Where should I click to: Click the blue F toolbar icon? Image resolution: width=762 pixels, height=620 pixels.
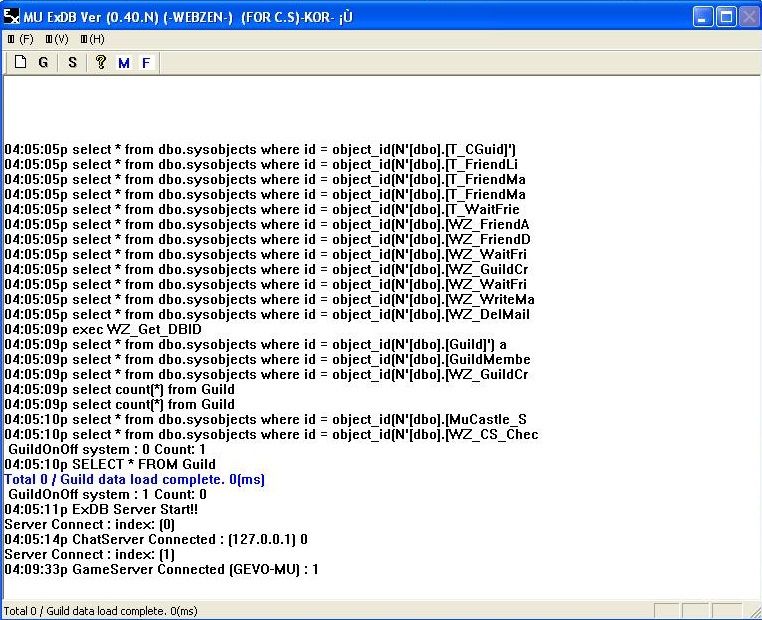(146, 63)
